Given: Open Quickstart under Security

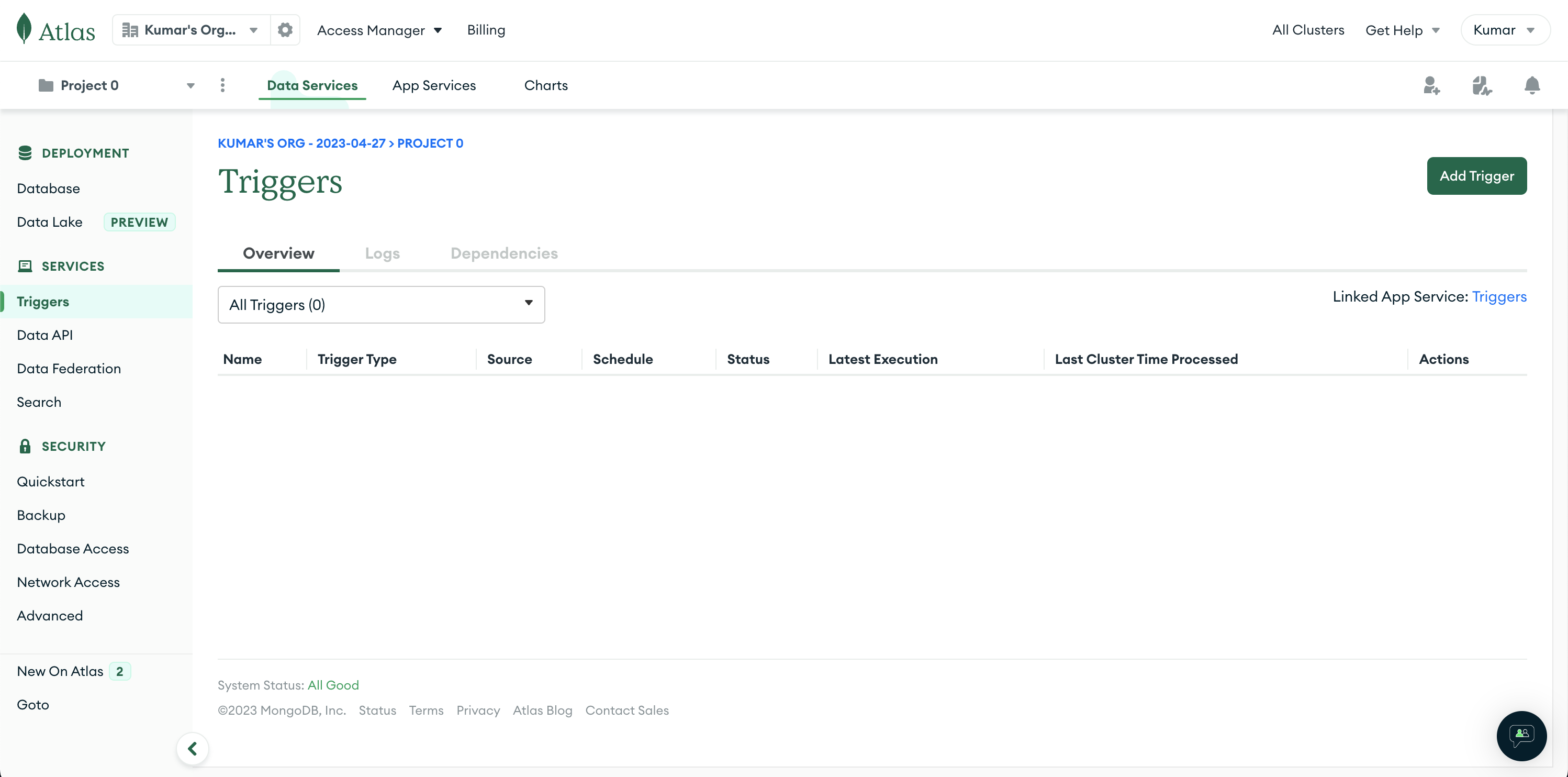Looking at the screenshot, I should coord(51,482).
